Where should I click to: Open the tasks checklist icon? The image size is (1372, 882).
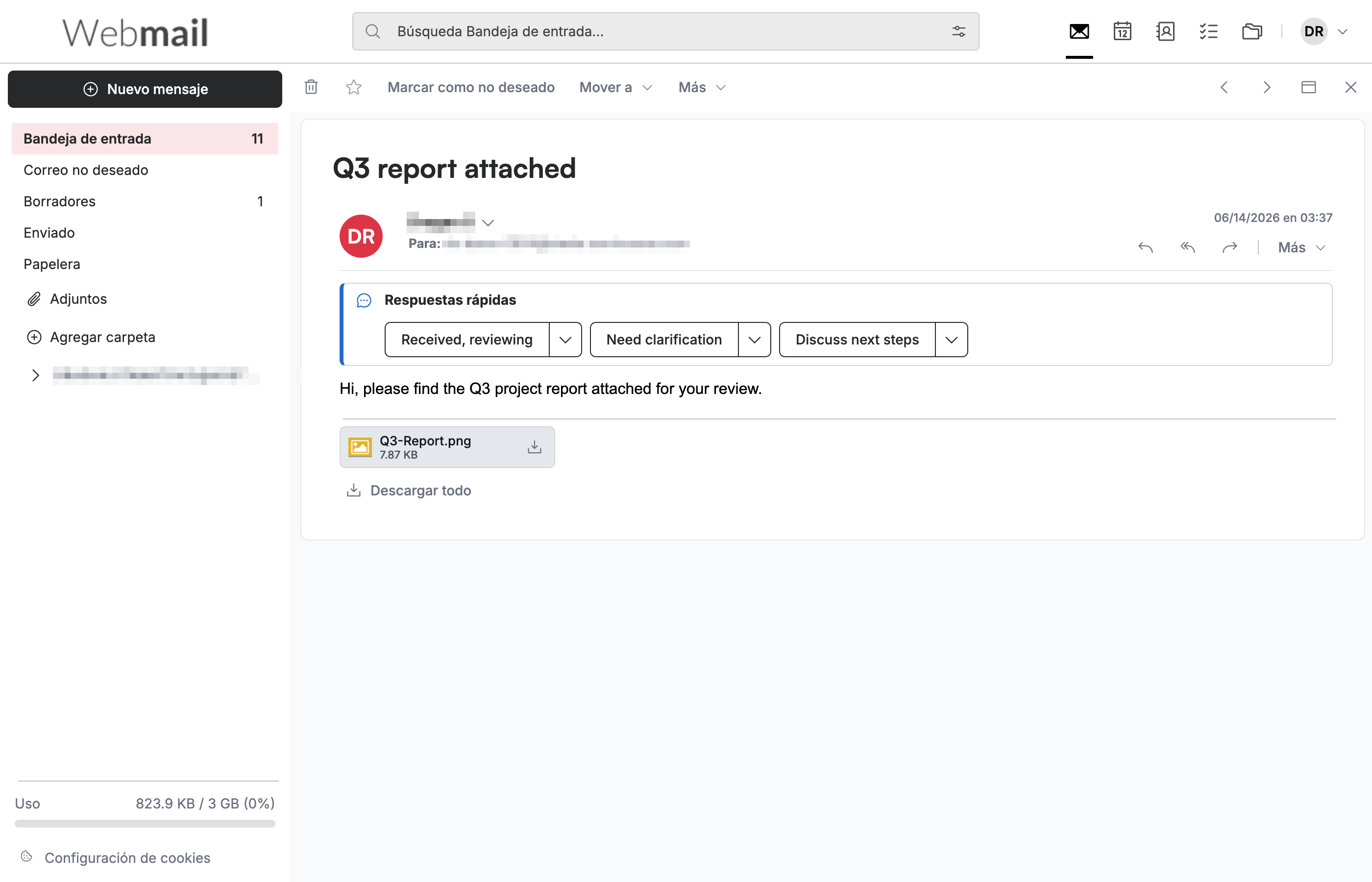tap(1208, 31)
